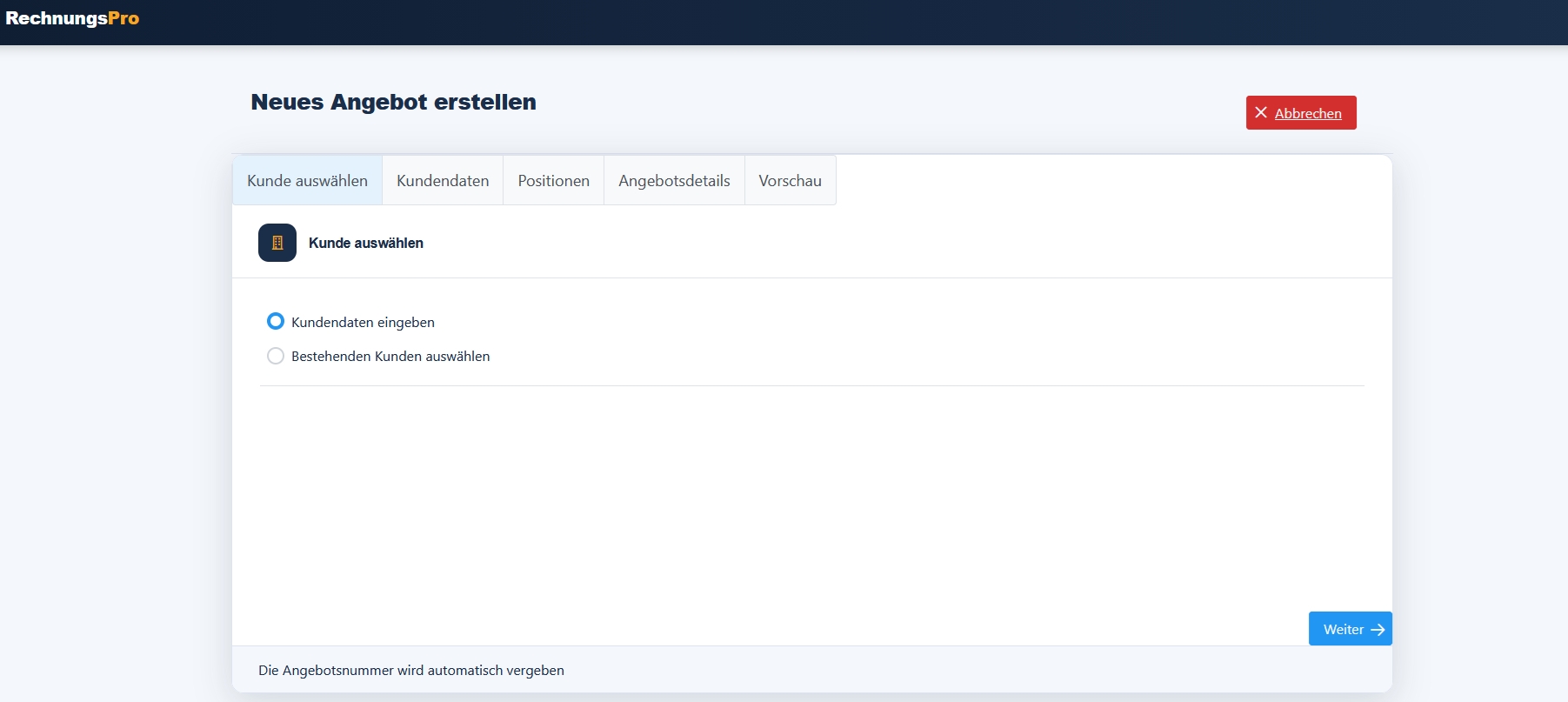Click the Neues Angebot erstellen heading

coord(393,102)
